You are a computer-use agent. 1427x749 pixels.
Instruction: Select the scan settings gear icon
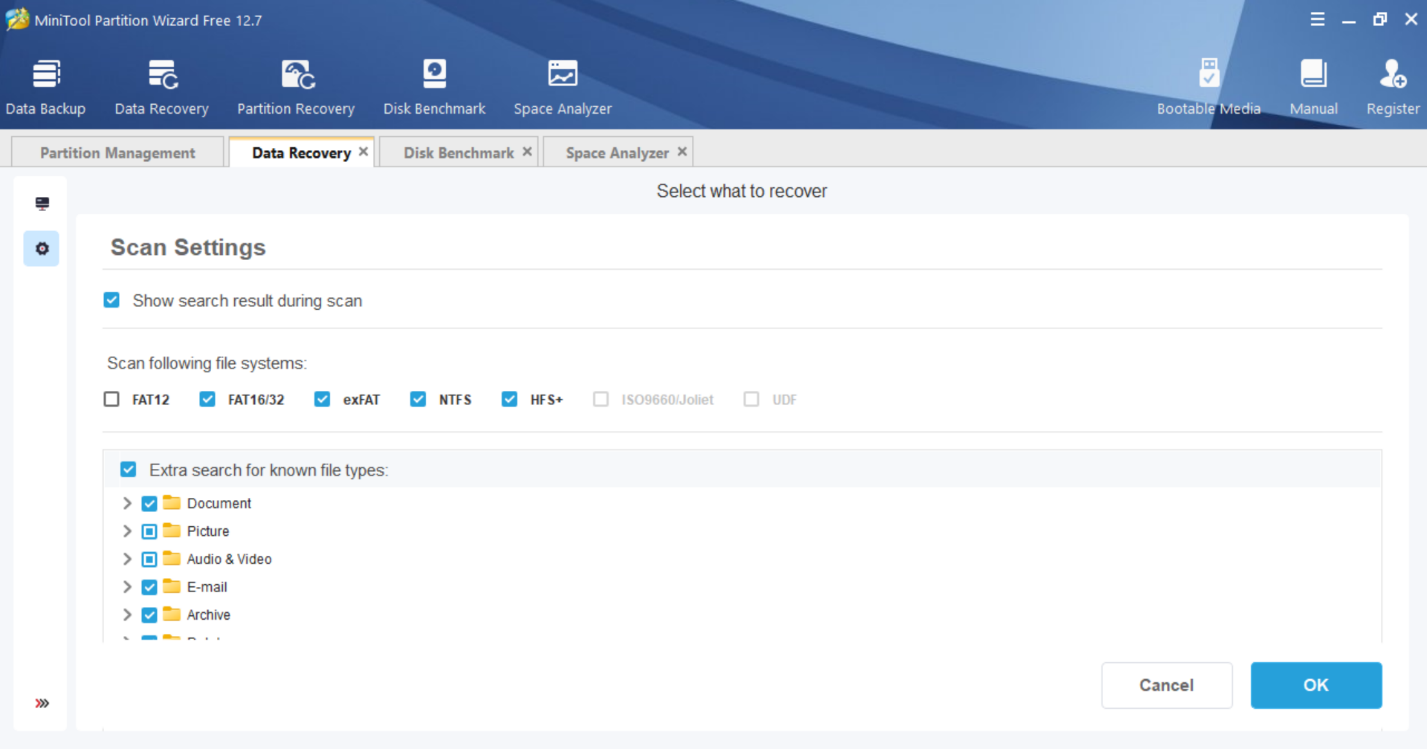coord(42,249)
